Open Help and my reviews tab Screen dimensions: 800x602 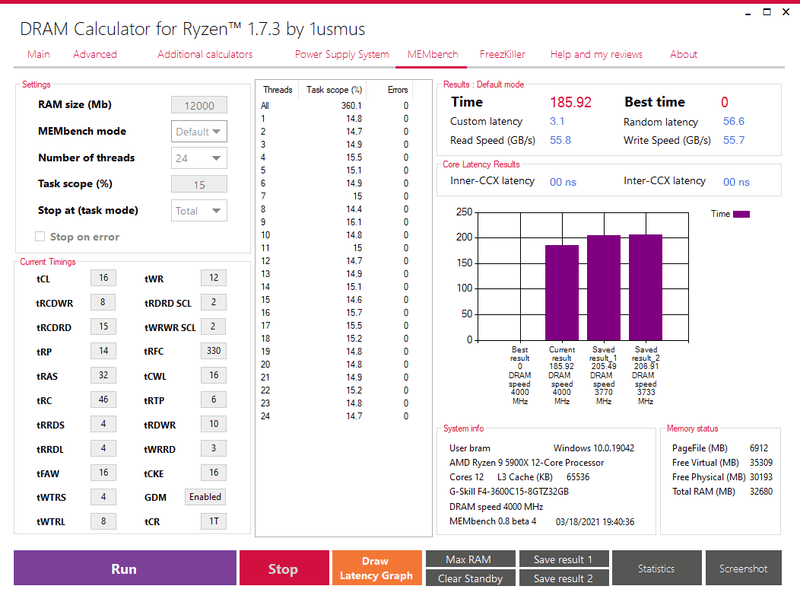click(596, 54)
